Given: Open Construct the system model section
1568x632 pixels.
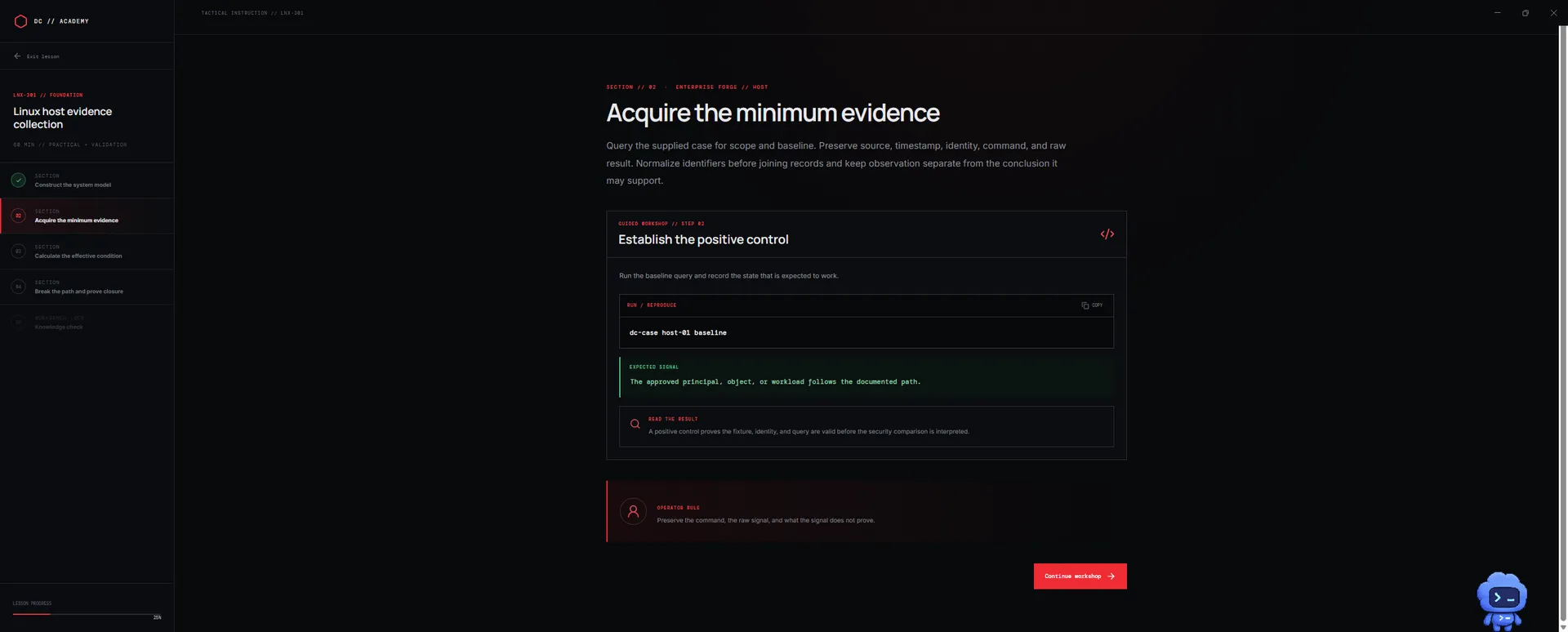Looking at the screenshot, I should 87,180.
